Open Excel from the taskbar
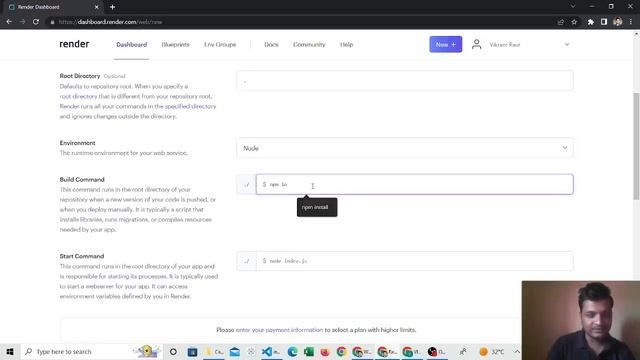Image resolution: width=640 pixels, height=360 pixels. [309, 351]
